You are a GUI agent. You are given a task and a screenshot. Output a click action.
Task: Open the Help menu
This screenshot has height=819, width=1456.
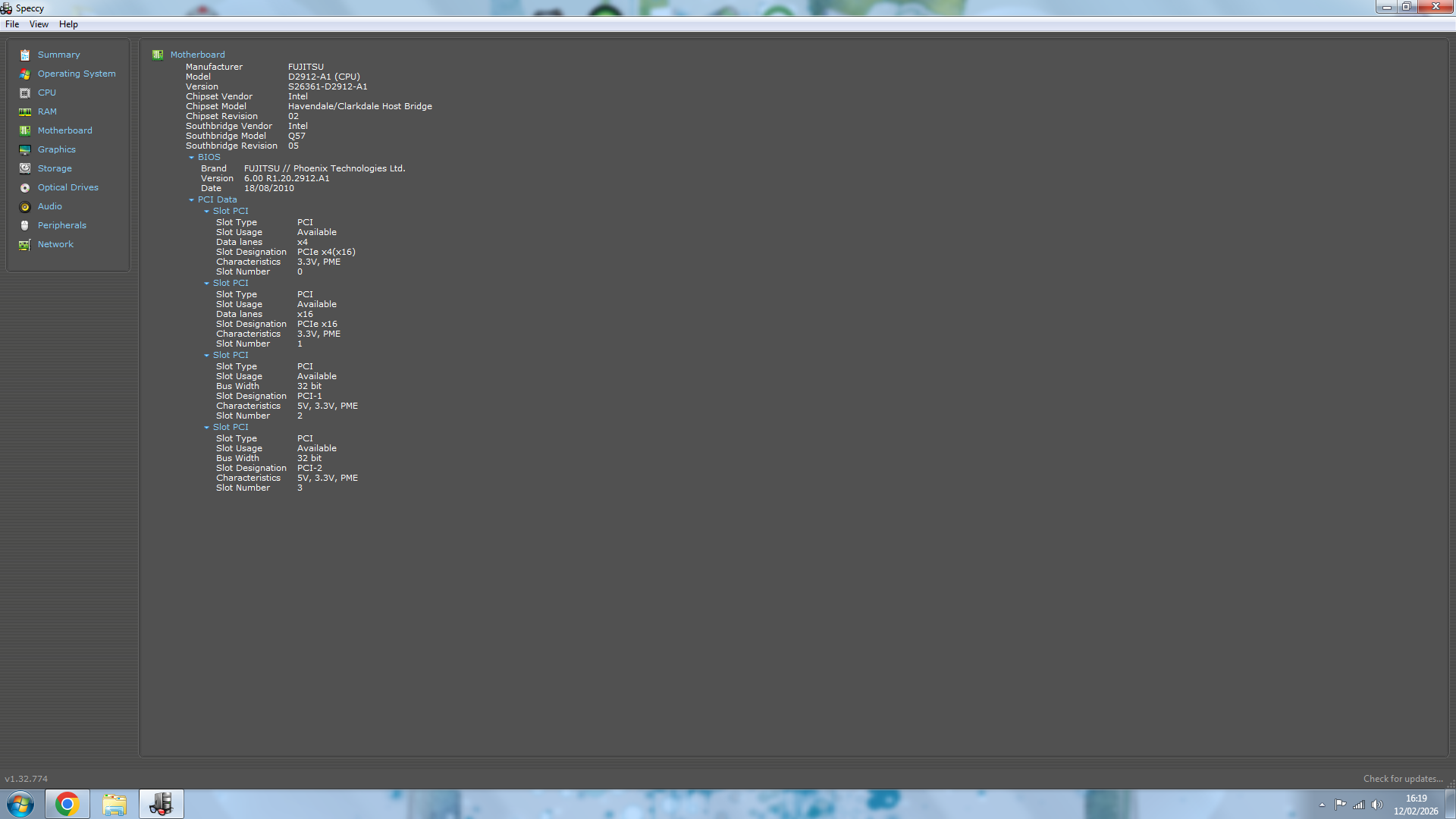click(x=68, y=24)
